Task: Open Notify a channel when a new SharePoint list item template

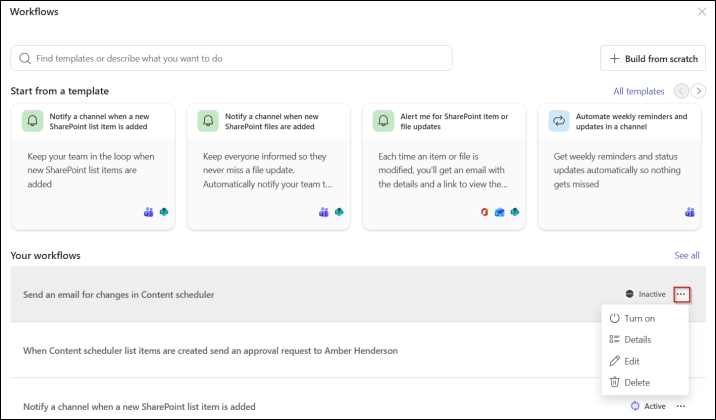Action: click(x=93, y=167)
